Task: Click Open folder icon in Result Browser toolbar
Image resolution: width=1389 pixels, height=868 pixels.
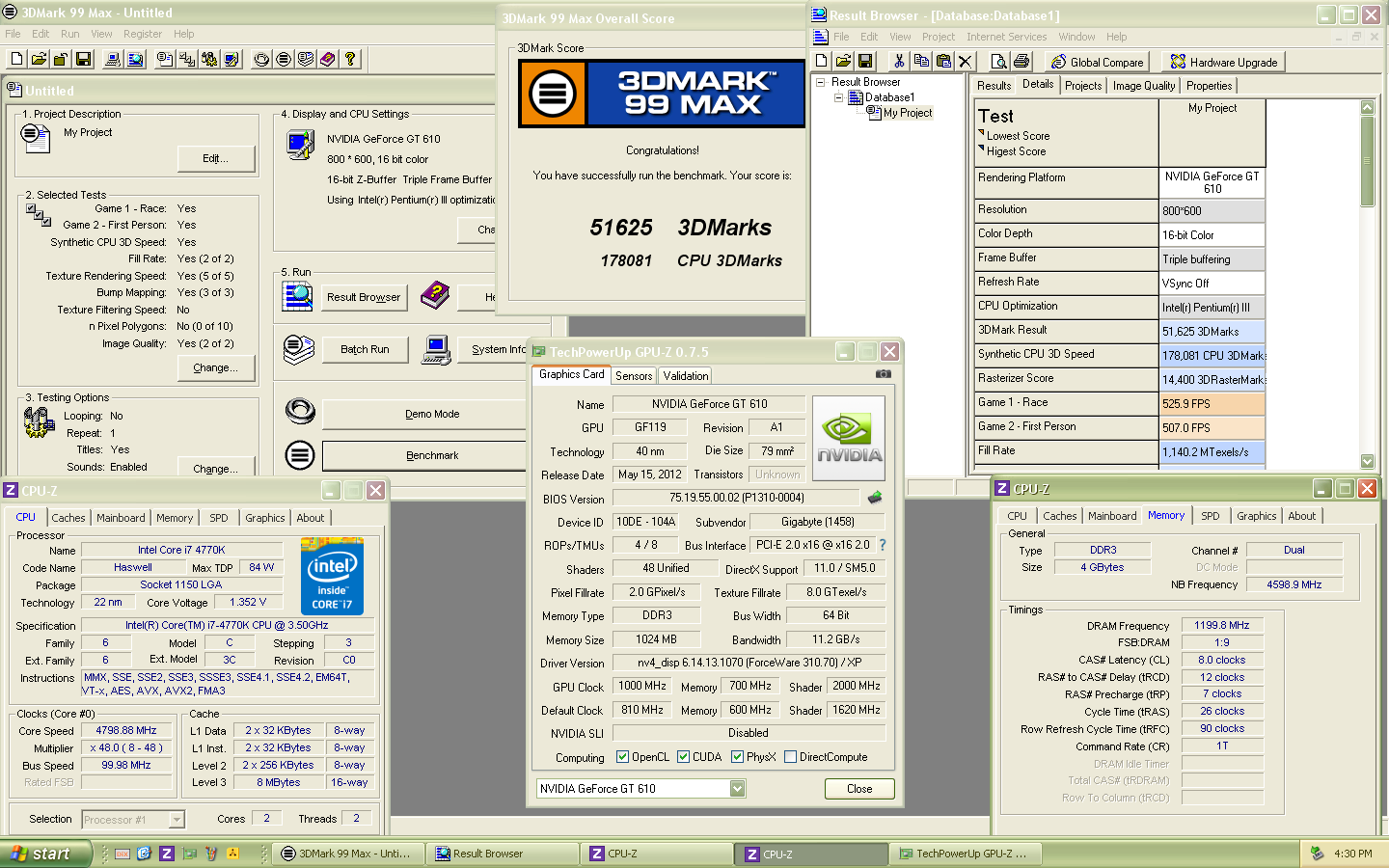Action: pos(843,61)
